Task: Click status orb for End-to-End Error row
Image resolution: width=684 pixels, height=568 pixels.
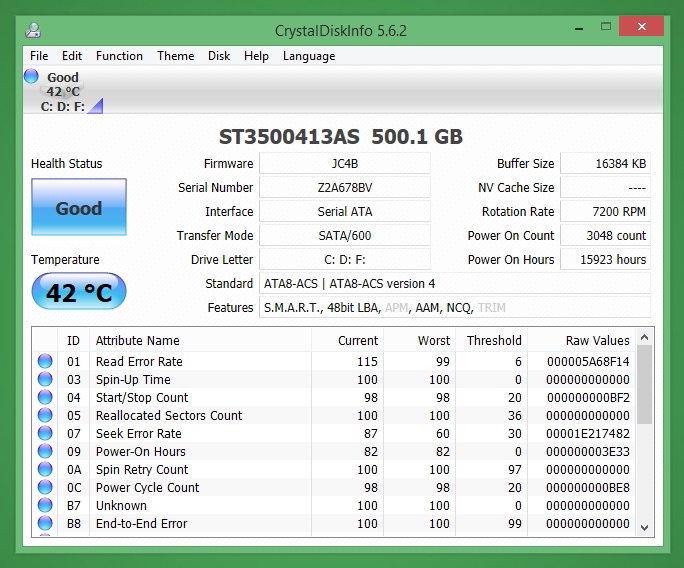Action: pyautogui.click(x=45, y=523)
